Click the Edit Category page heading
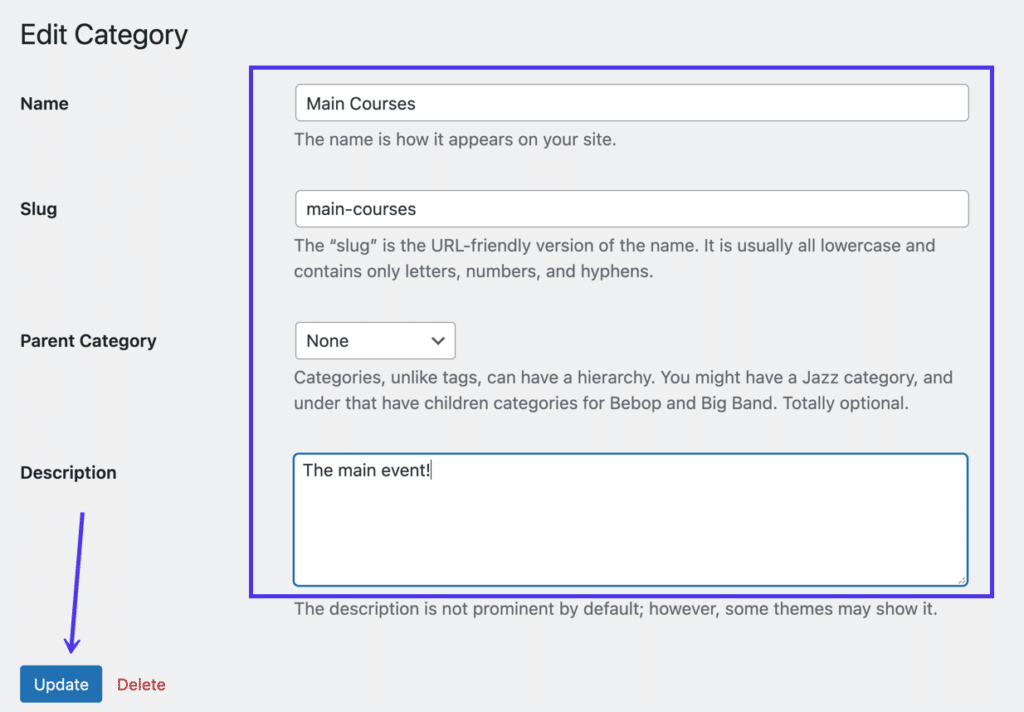Viewport: 1024px width, 712px height. (x=103, y=34)
